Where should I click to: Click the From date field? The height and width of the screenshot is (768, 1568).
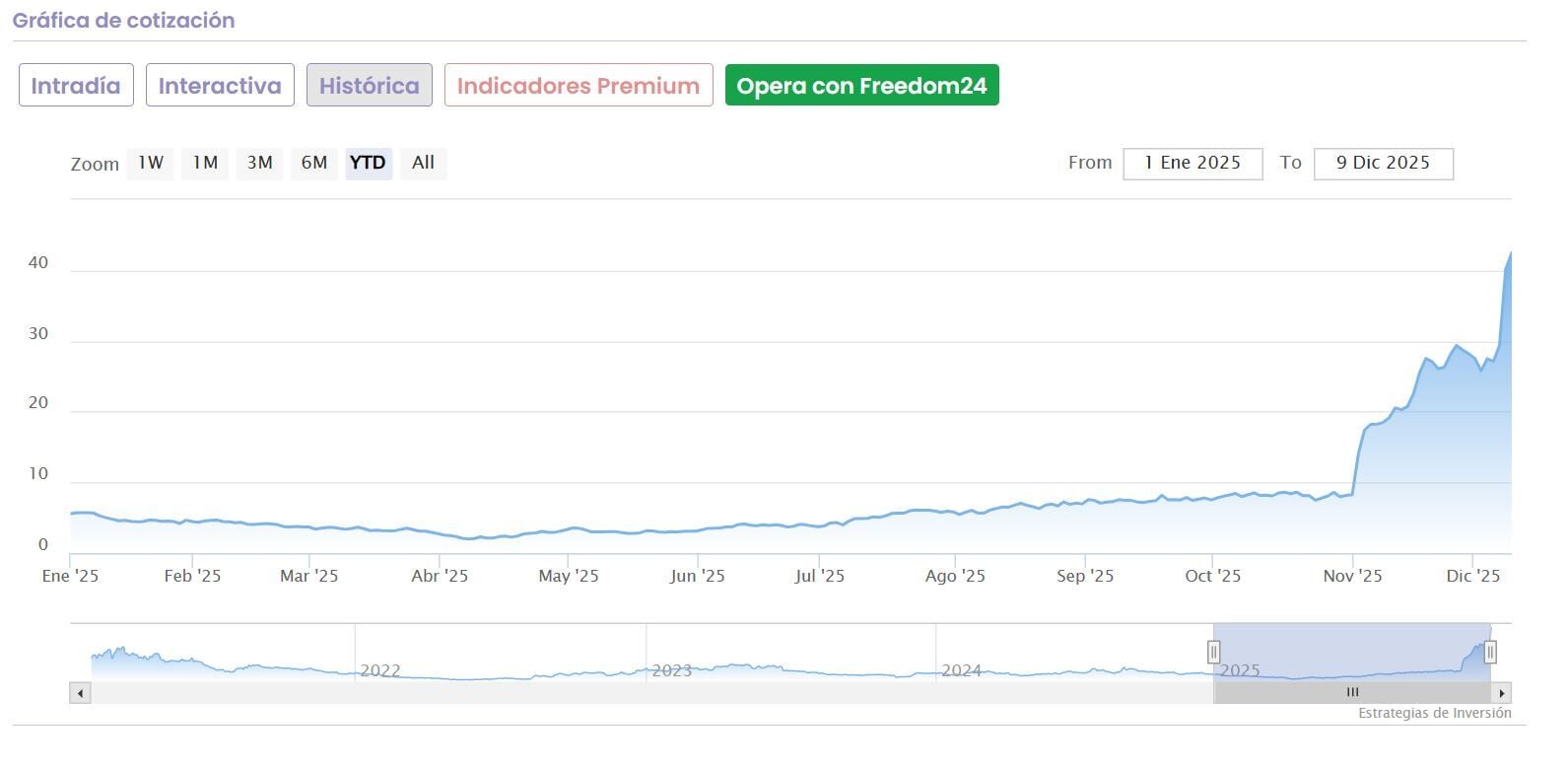click(x=1193, y=164)
